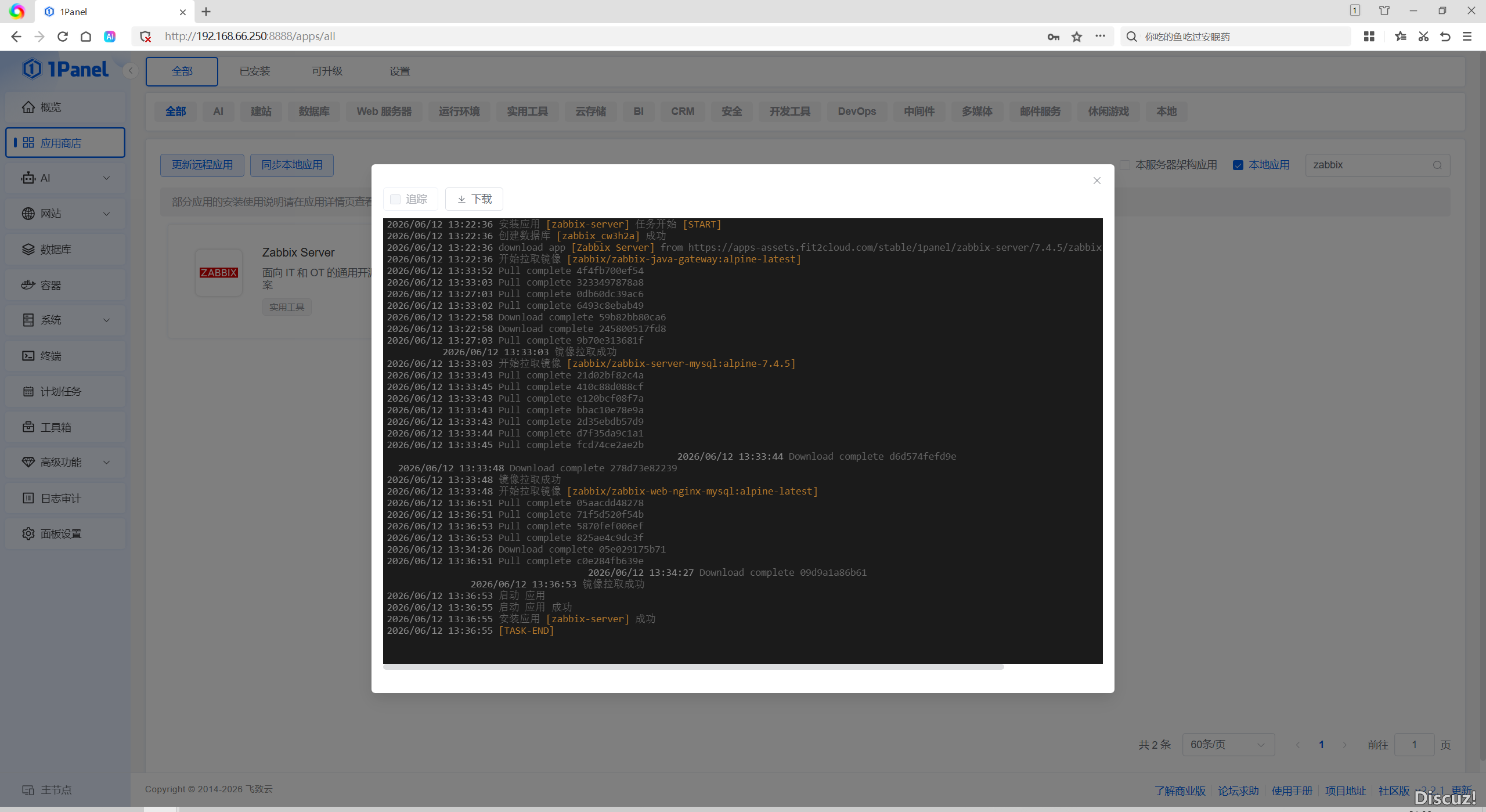Open the 终端 terminal page
Screen dimensions: 1486x812
click(x=65, y=356)
